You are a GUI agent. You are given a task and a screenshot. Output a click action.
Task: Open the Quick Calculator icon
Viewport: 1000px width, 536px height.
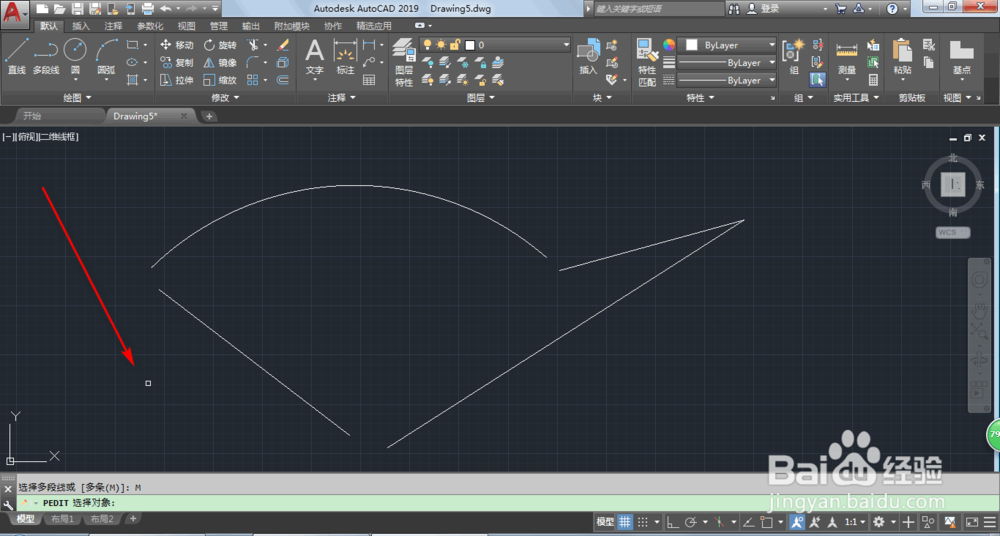click(x=873, y=80)
